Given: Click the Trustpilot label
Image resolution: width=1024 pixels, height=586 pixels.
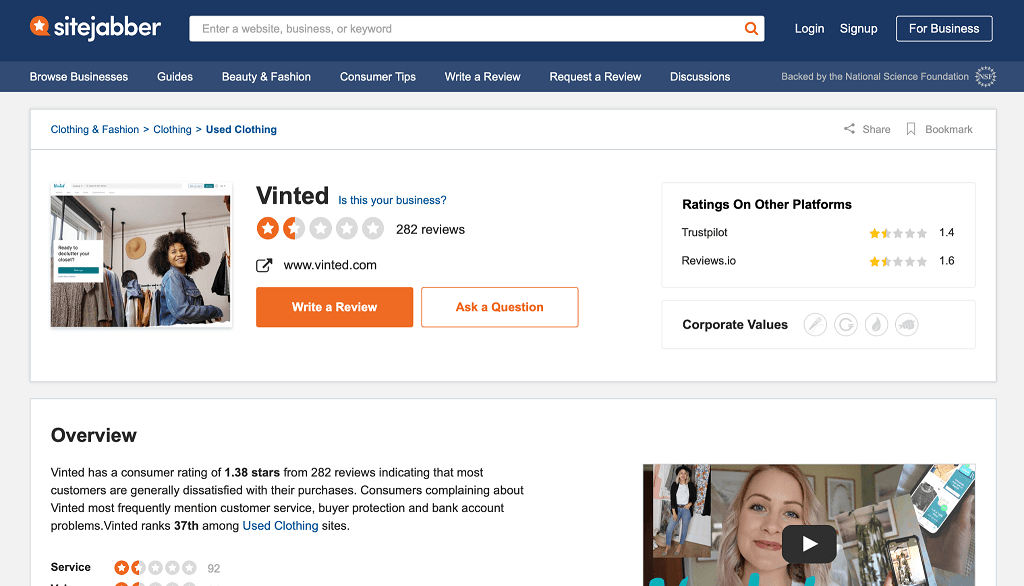Looking at the screenshot, I should coord(704,233).
